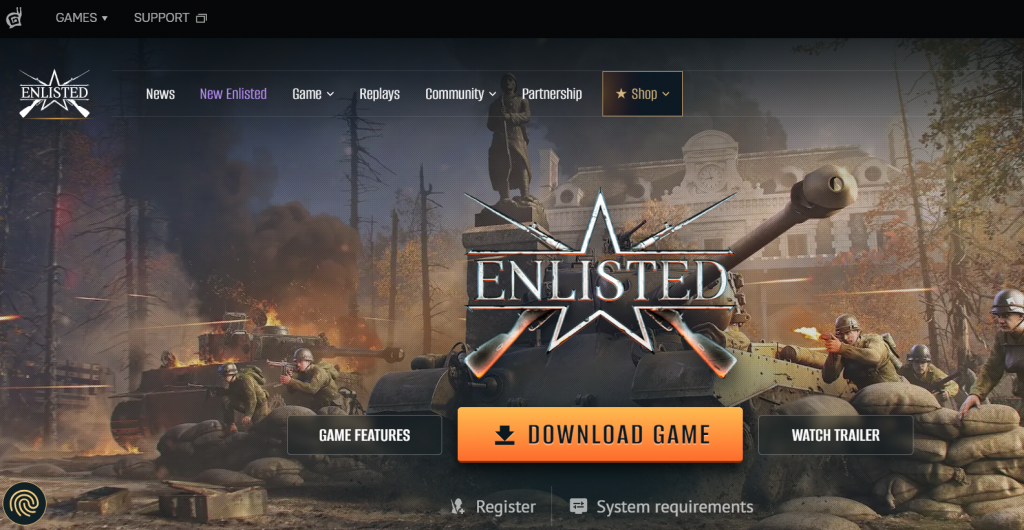Open the System requirements link
Image resolution: width=1024 pixels, height=530 pixels.
pyautogui.click(x=675, y=507)
